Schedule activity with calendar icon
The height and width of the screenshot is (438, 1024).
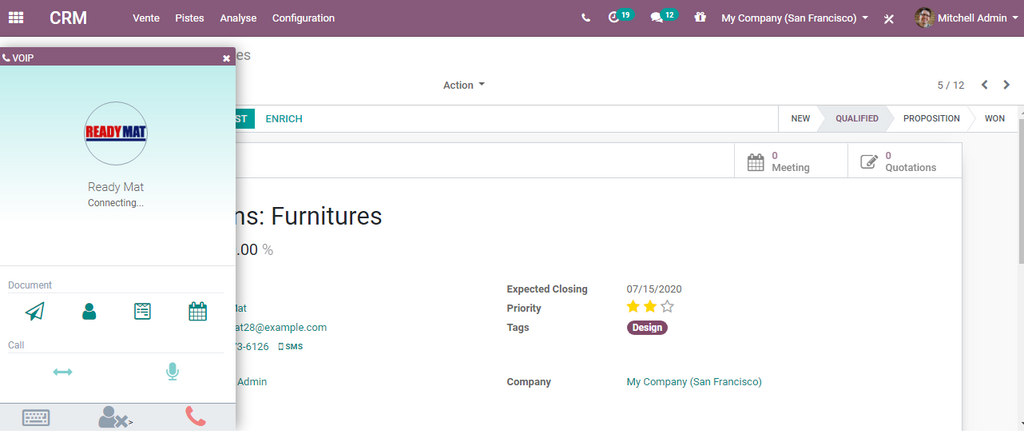[198, 312]
